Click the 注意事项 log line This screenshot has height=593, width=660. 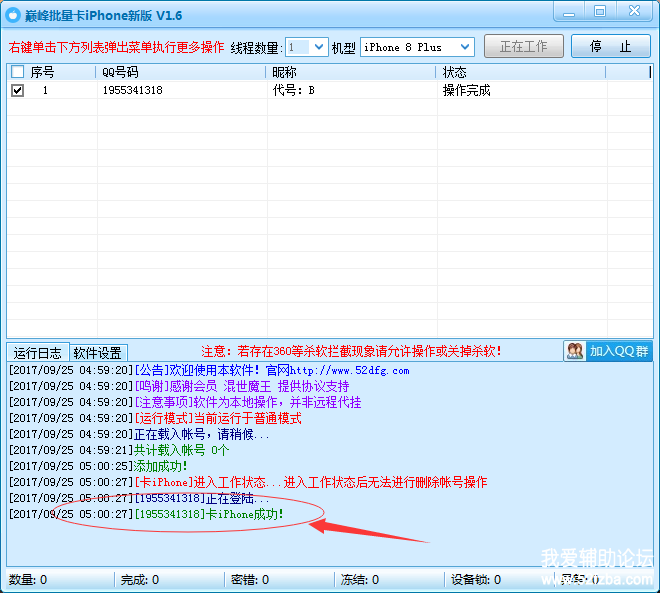185,402
